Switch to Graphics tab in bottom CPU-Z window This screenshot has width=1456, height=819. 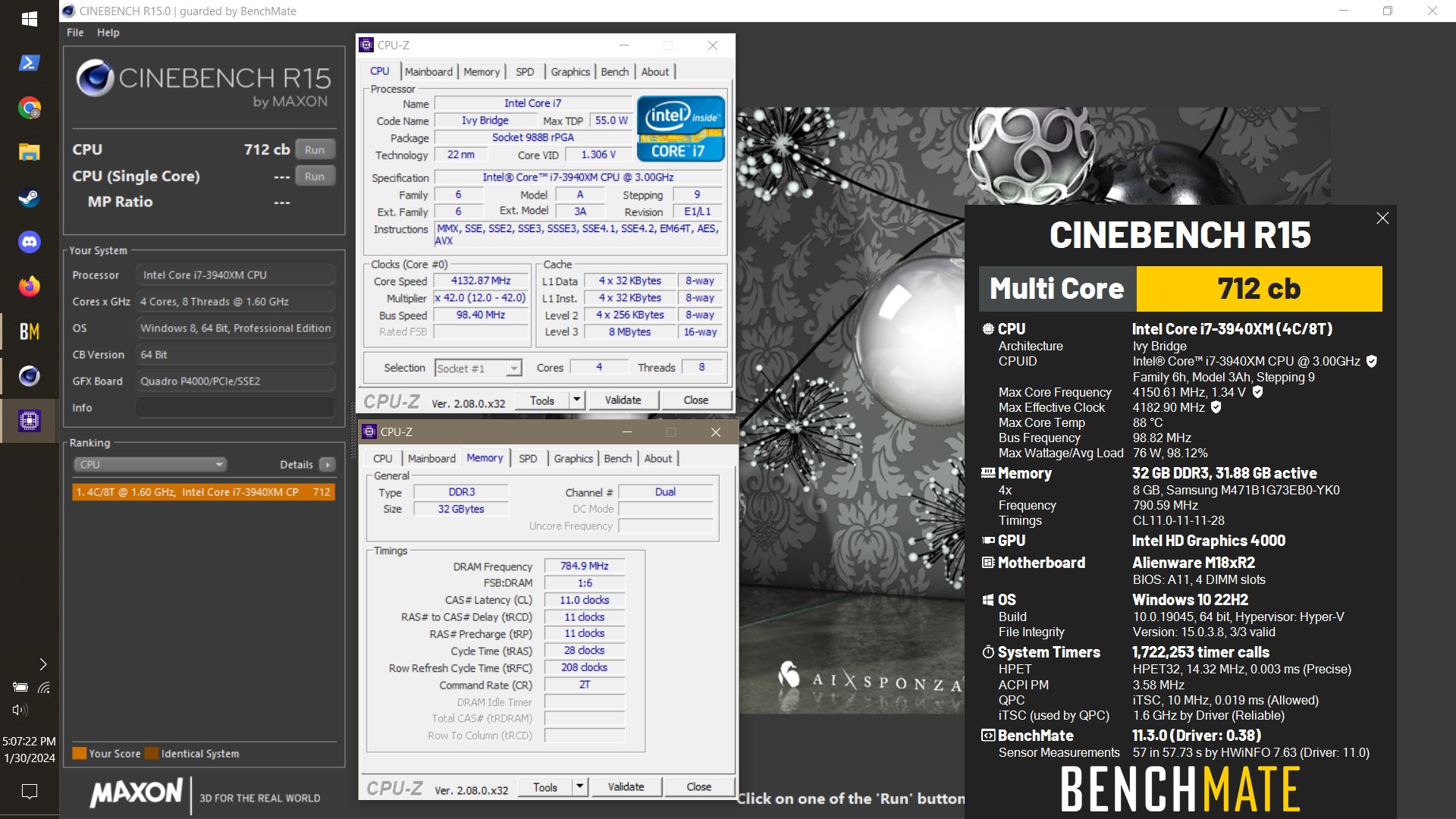pyautogui.click(x=573, y=458)
